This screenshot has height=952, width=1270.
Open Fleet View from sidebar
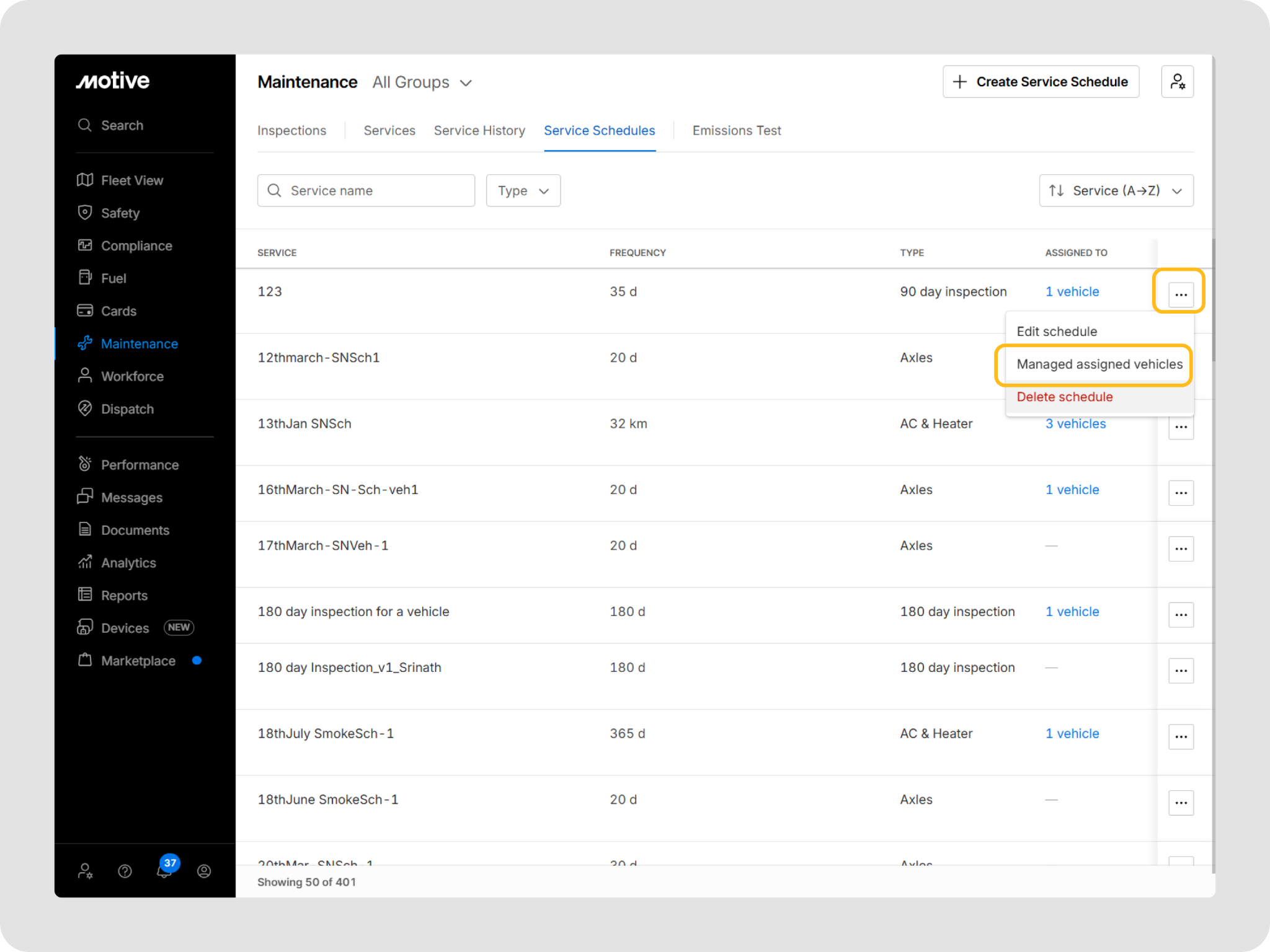[131, 180]
